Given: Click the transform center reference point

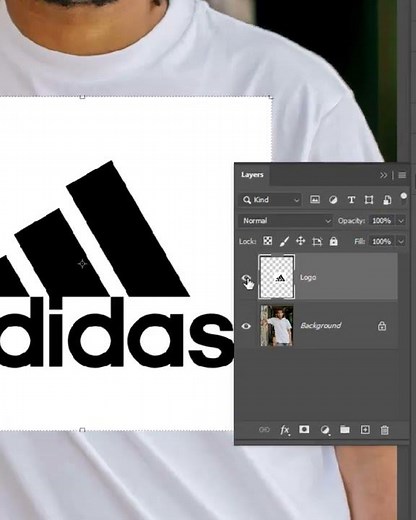Looking at the screenshot, I should (82, 264).
